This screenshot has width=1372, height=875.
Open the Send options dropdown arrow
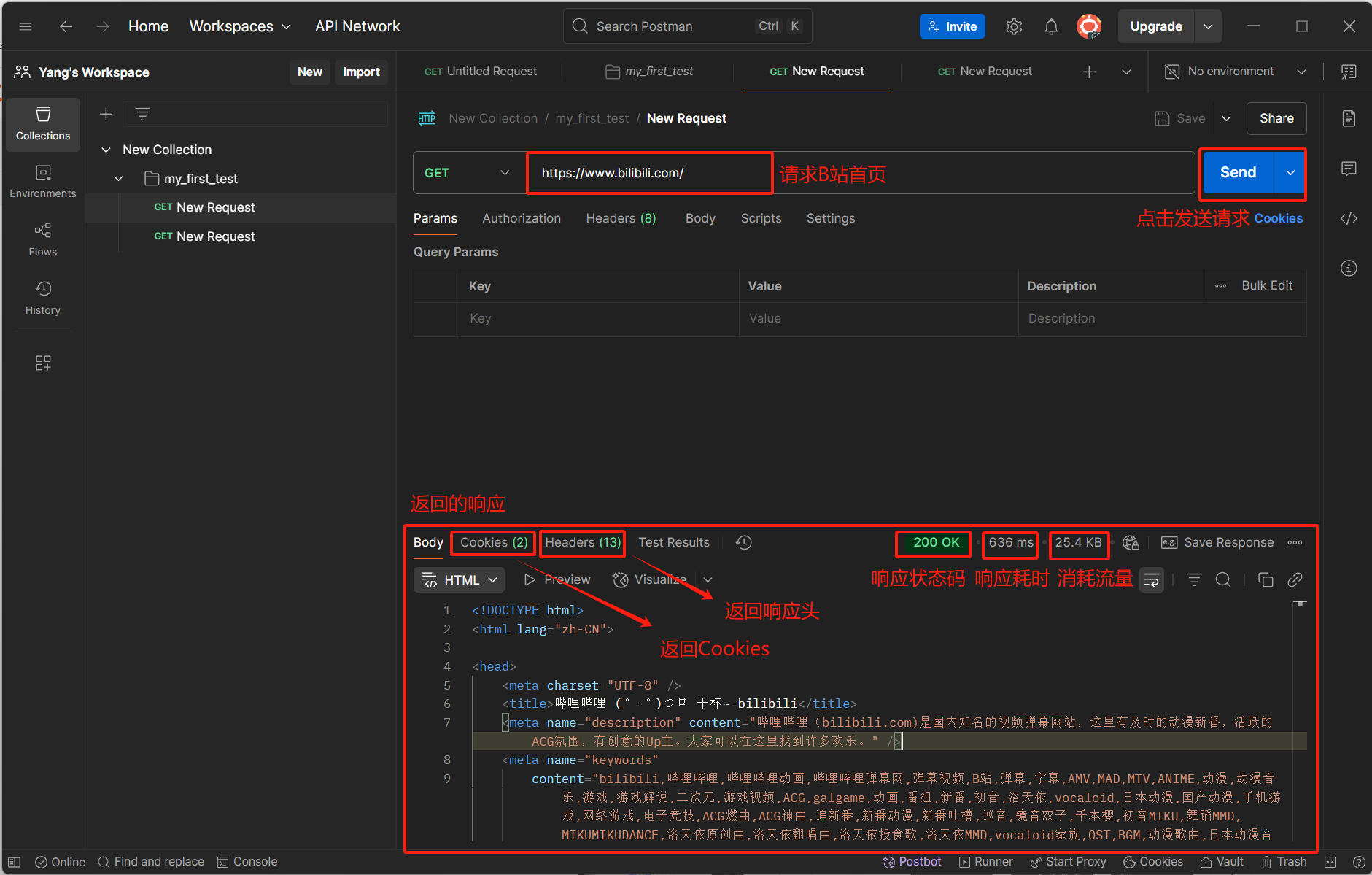pyautogui.click(x=1290, y=173)
